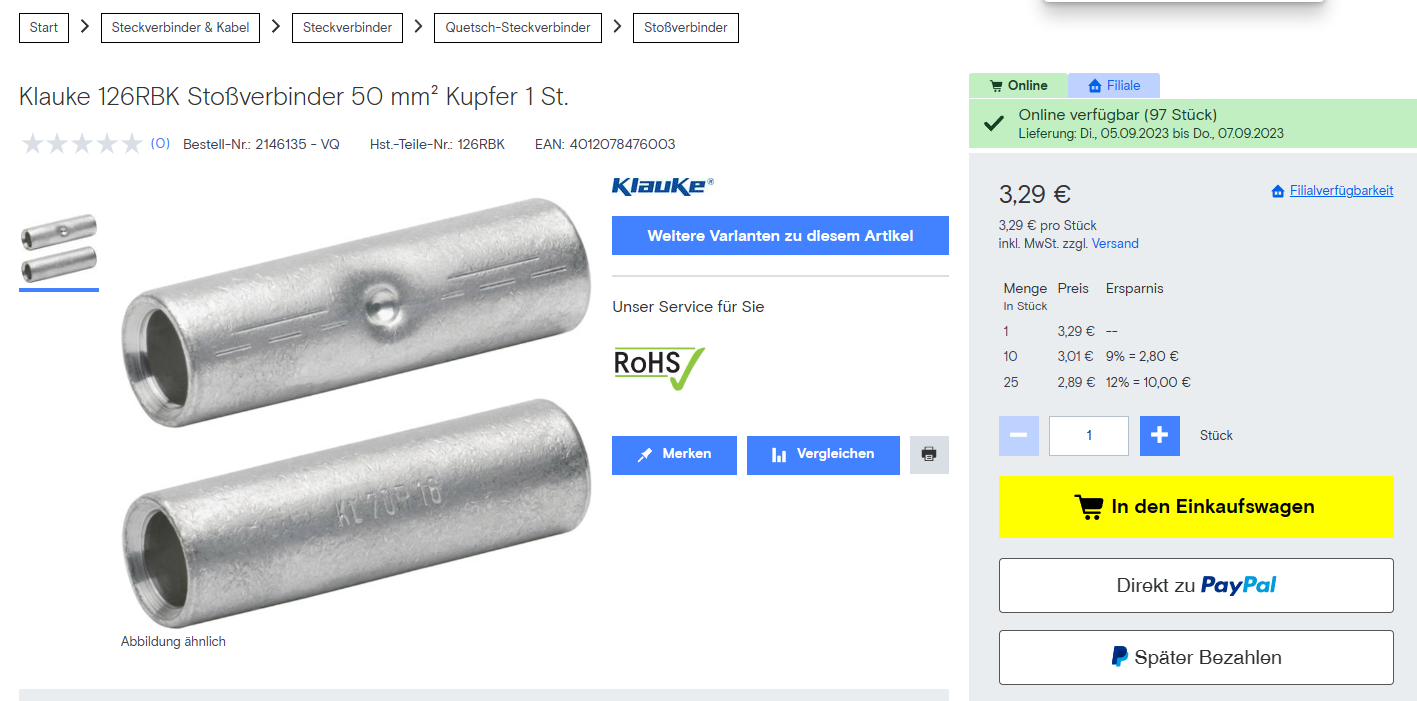Click the RoHS compliance badge
1417x701 pixels.
[x=659, y=367]
